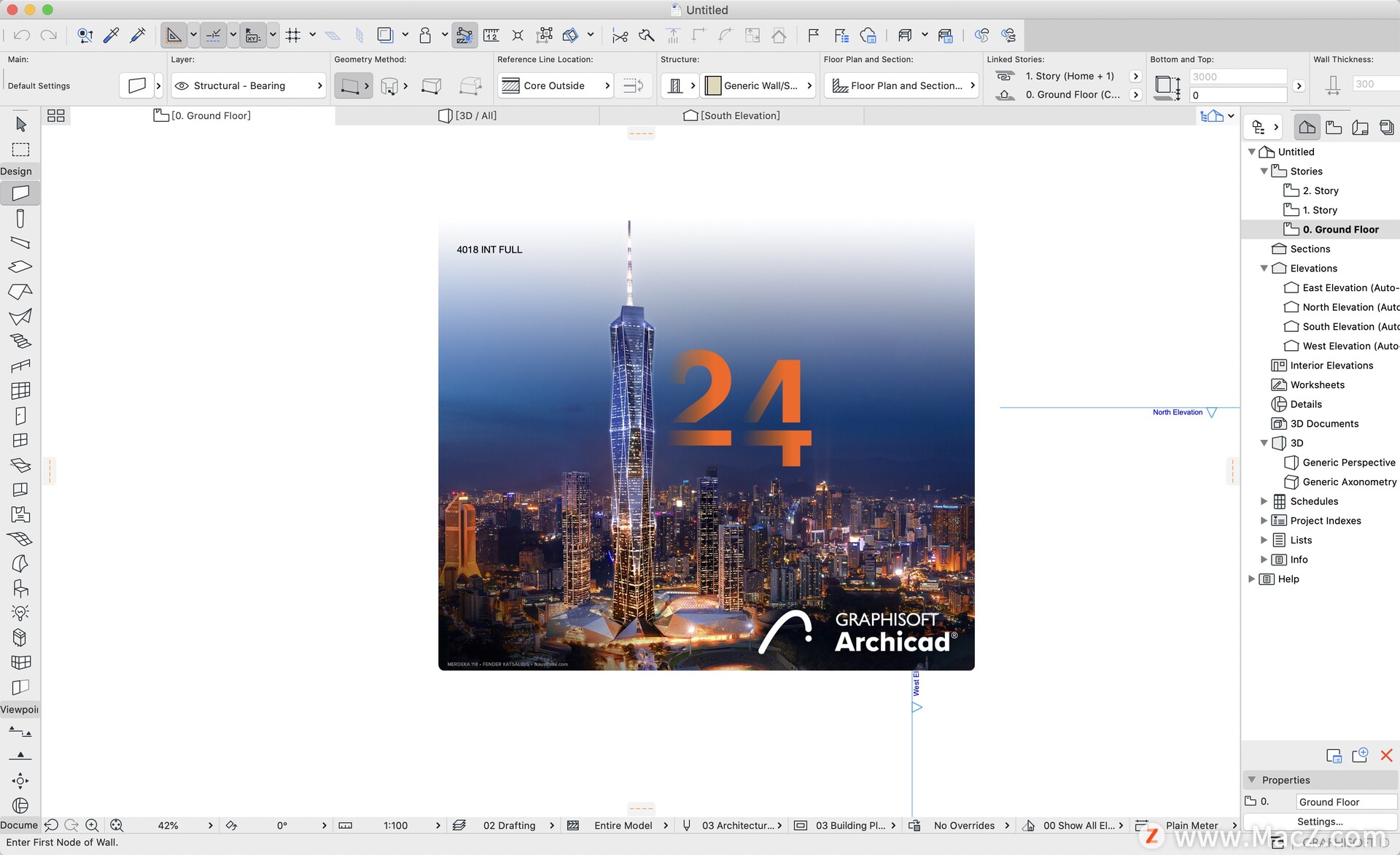This screenshot has height=855, width=1400.
Task: Click the Trim scissors tool icon
Action: point(620,35)
